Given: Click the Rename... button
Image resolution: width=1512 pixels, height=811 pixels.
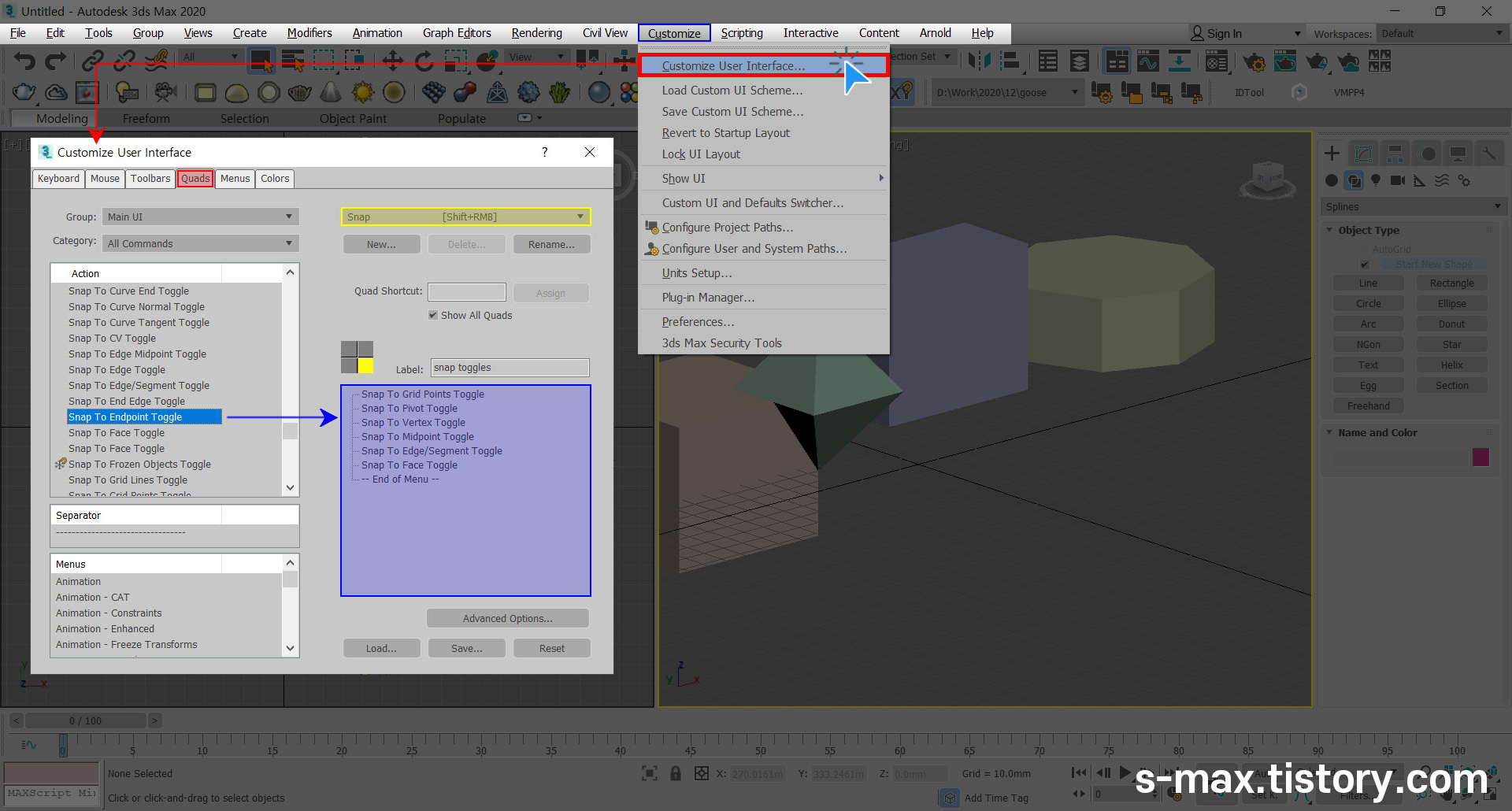Looking at the screenshot, I should pyautogui.click(x=551, y=245).
